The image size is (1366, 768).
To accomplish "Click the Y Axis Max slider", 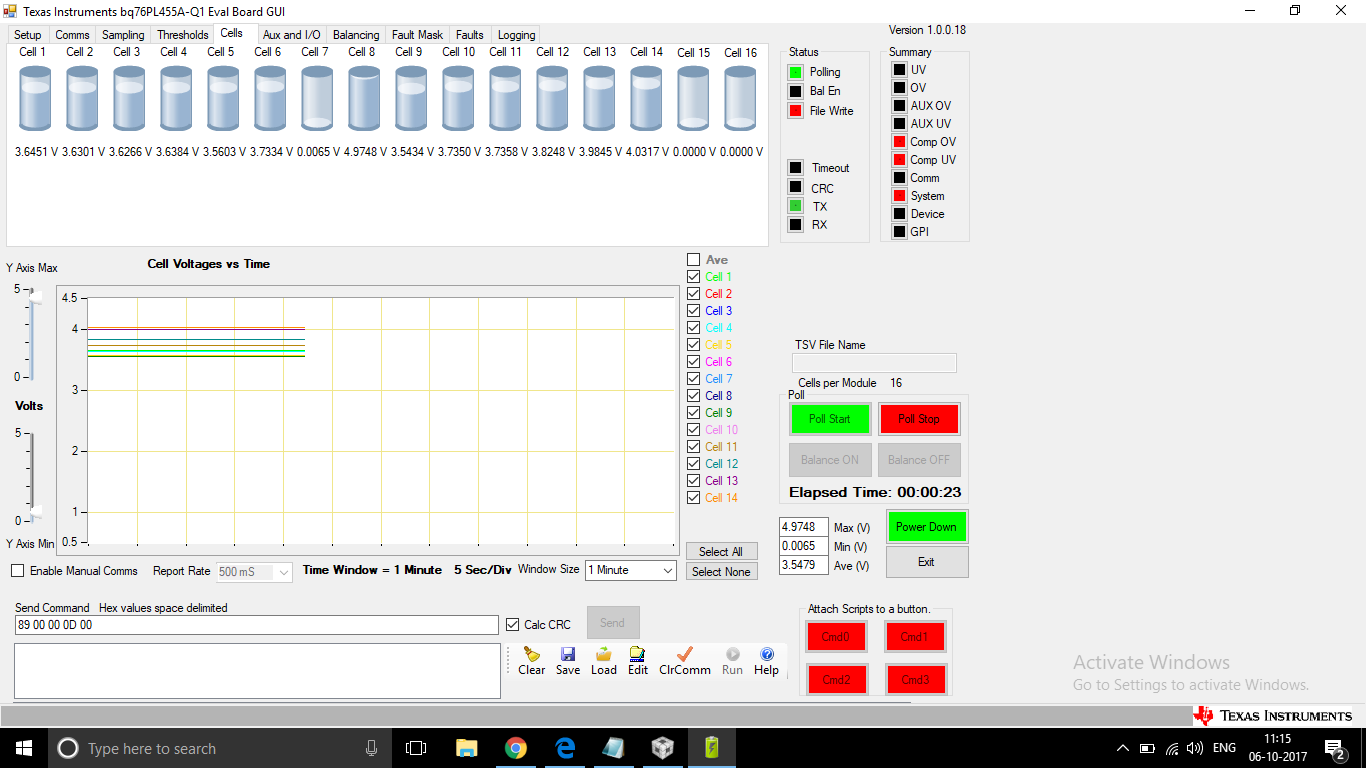I will 32,334.
